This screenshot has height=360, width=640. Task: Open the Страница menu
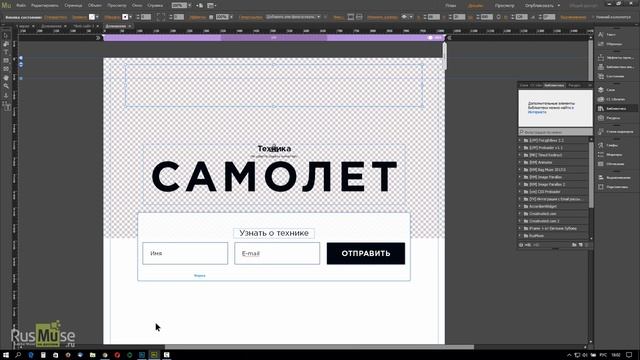pos(73,6)
